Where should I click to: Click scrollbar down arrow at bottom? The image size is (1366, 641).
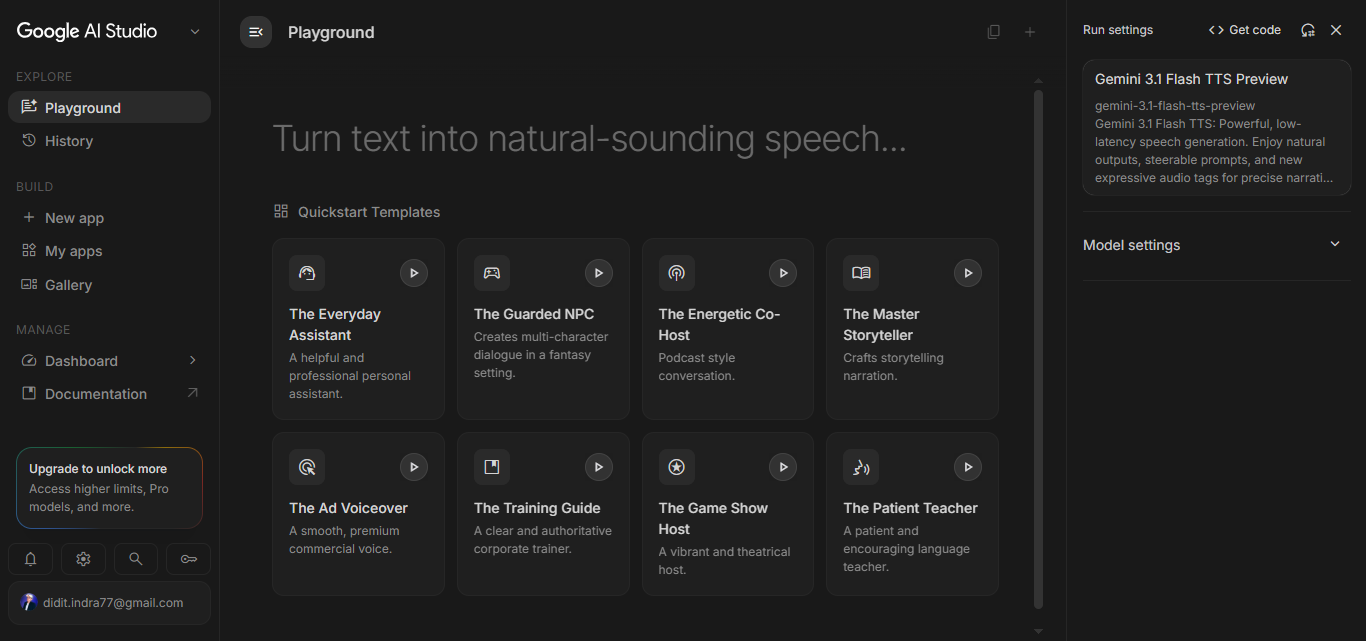(1038, 631)
